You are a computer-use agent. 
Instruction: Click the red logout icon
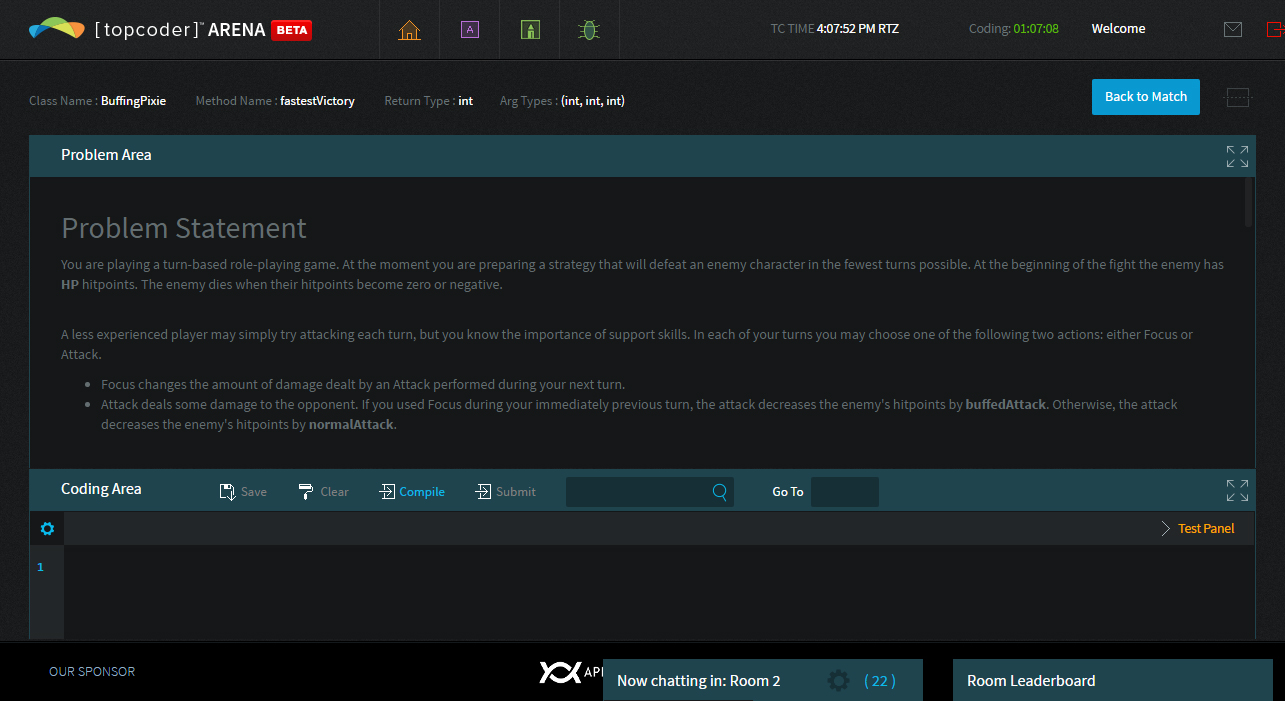1275,30
